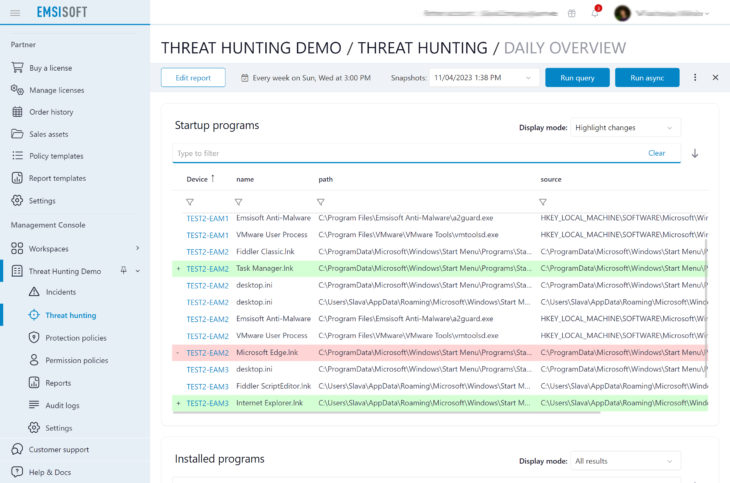Open Startup programs Display mode dropdown
The height and width of the screenshot is (483, 730).
click(x=625, y=128)
